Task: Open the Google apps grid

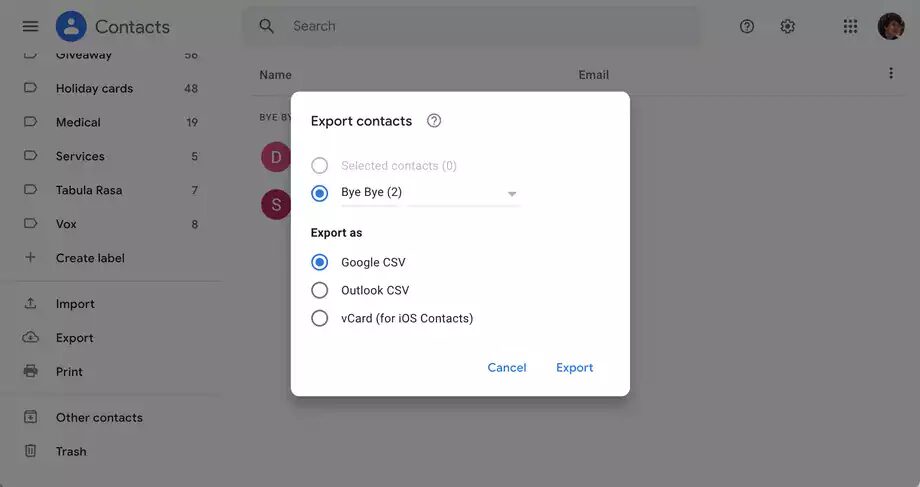Action: [x=850, y=26]
